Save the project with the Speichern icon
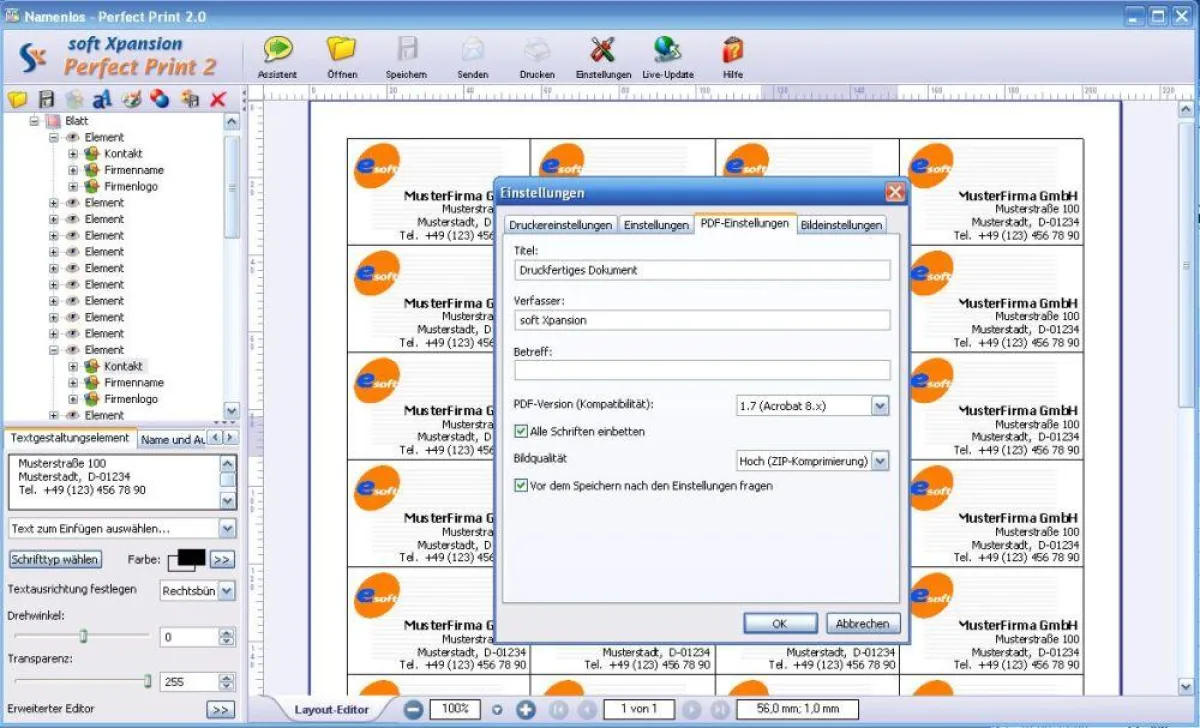Image resolution: width=1200 pixels, height=728 pixels. coord(406,50)
